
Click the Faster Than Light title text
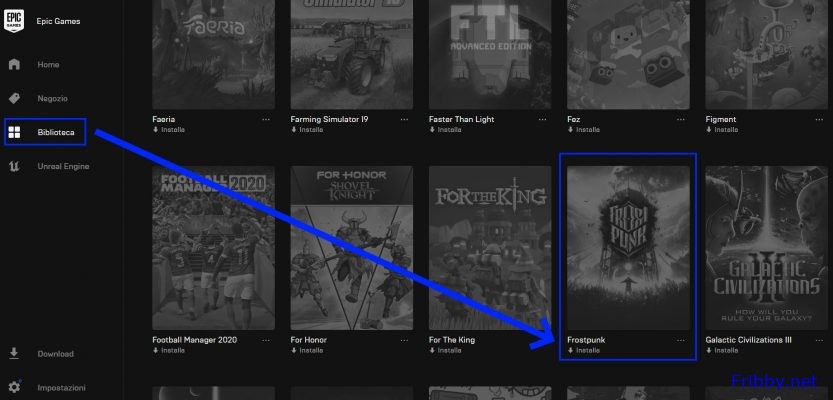462,120
